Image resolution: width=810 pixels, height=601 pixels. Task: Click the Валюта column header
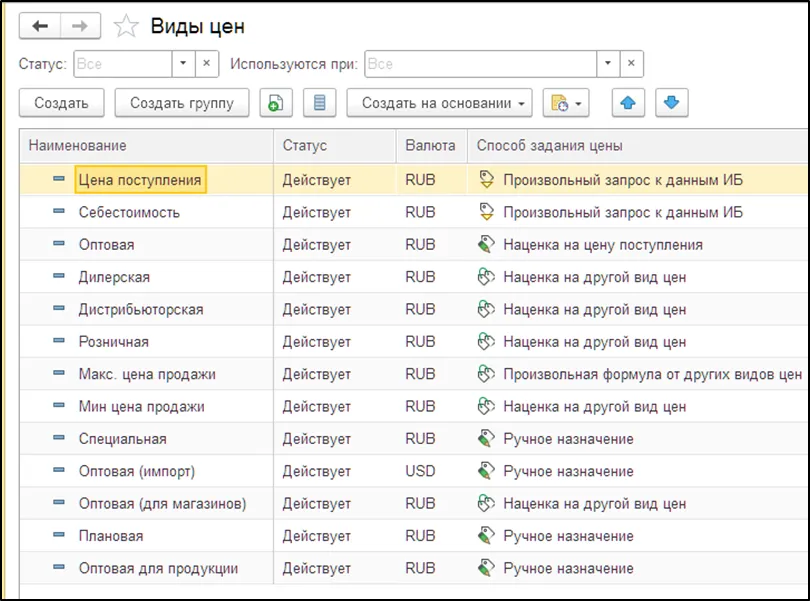click(430, 146)
